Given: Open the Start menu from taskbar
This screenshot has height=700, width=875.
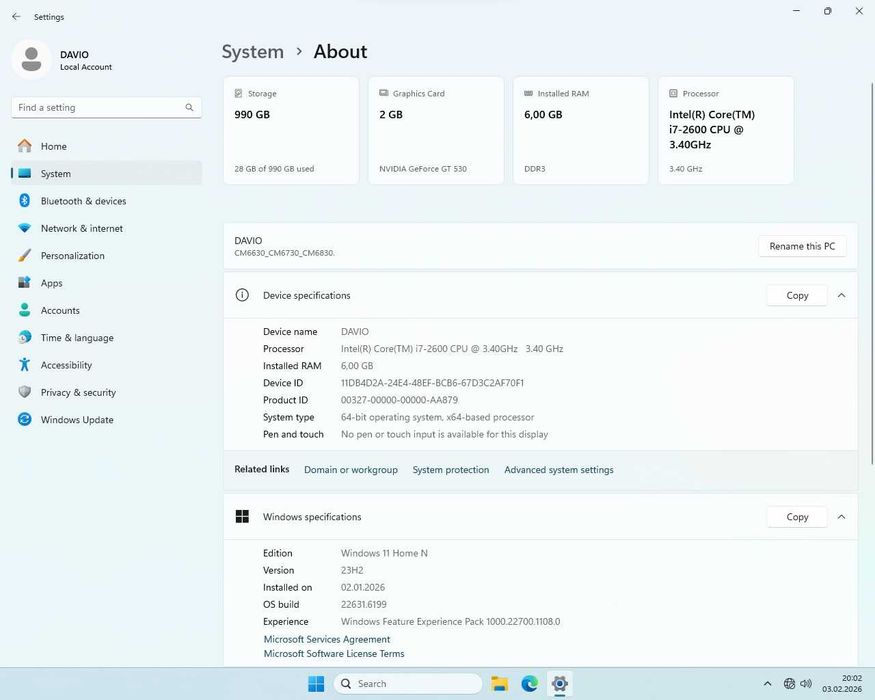Looking at the screenshot, I should 316,683.
